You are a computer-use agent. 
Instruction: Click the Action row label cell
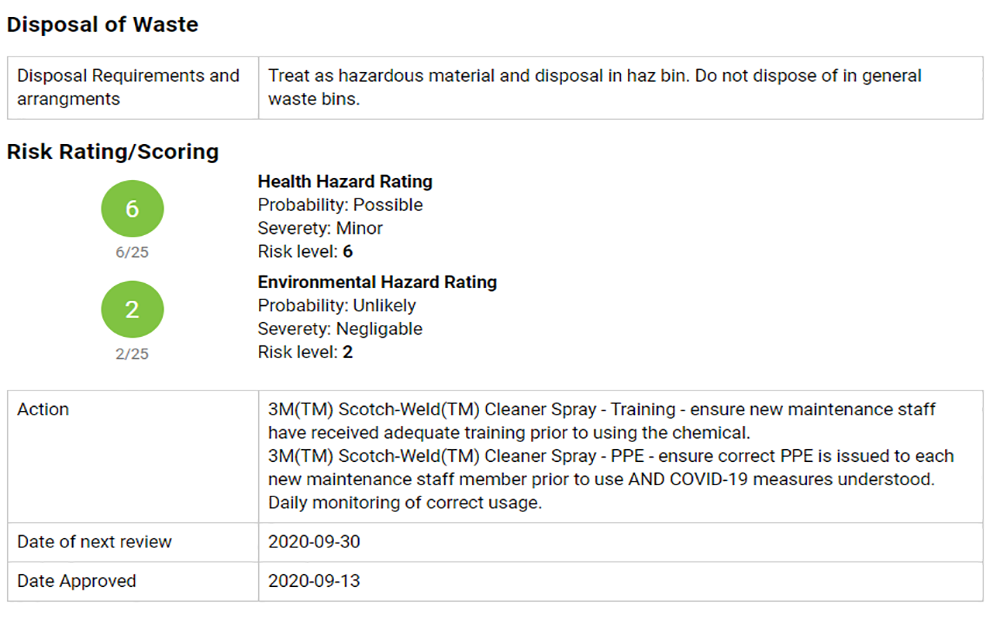(133, 457)
